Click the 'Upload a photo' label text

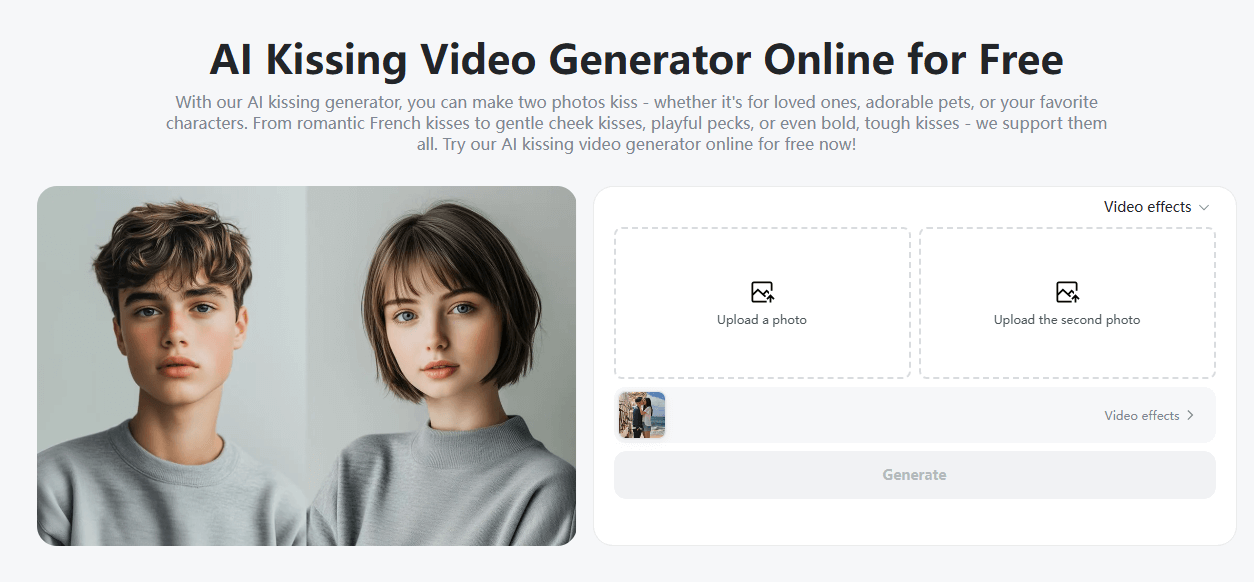(762, 319)
